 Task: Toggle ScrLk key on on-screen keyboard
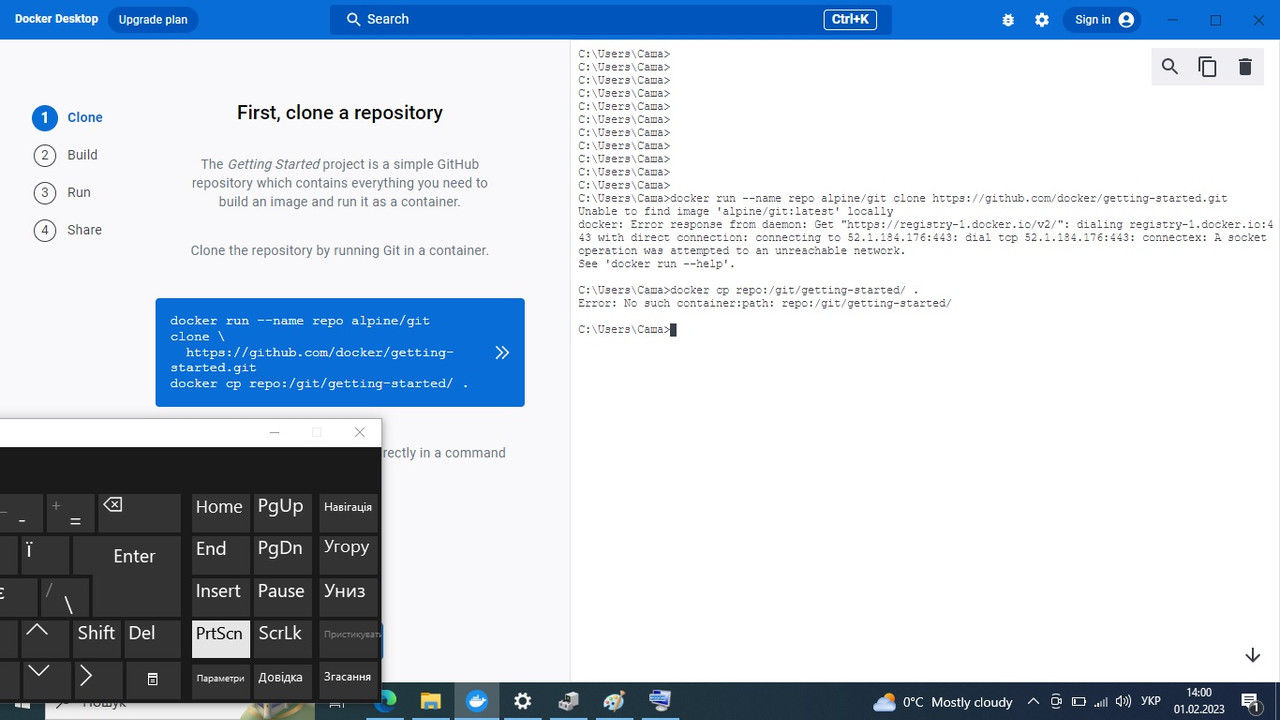[282, 639]
